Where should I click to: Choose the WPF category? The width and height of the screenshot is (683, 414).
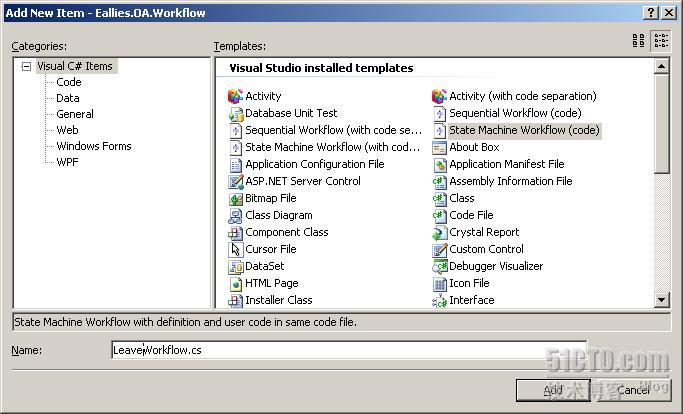[x=68, y=162]
